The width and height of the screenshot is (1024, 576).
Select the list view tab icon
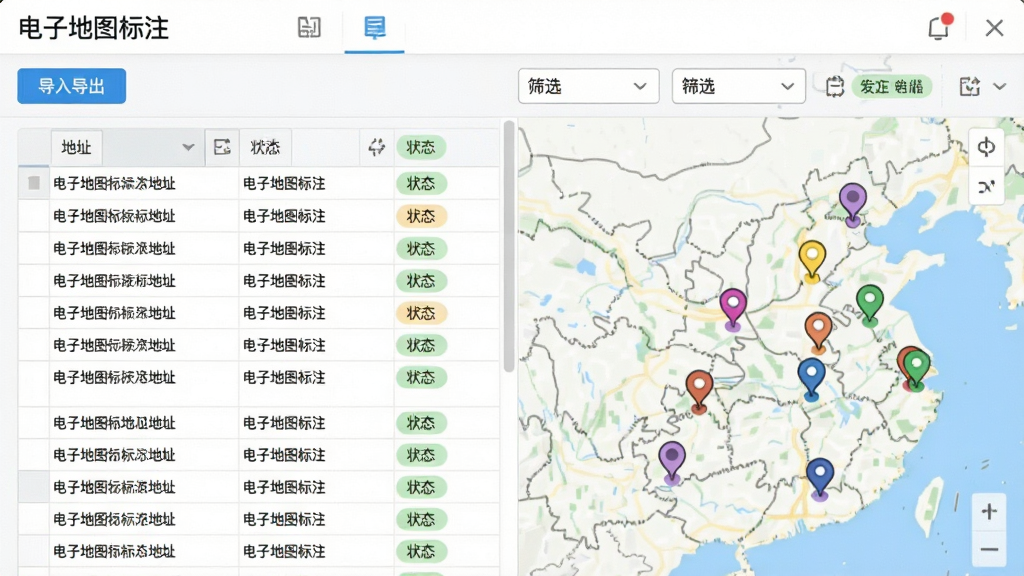(374, 27)
